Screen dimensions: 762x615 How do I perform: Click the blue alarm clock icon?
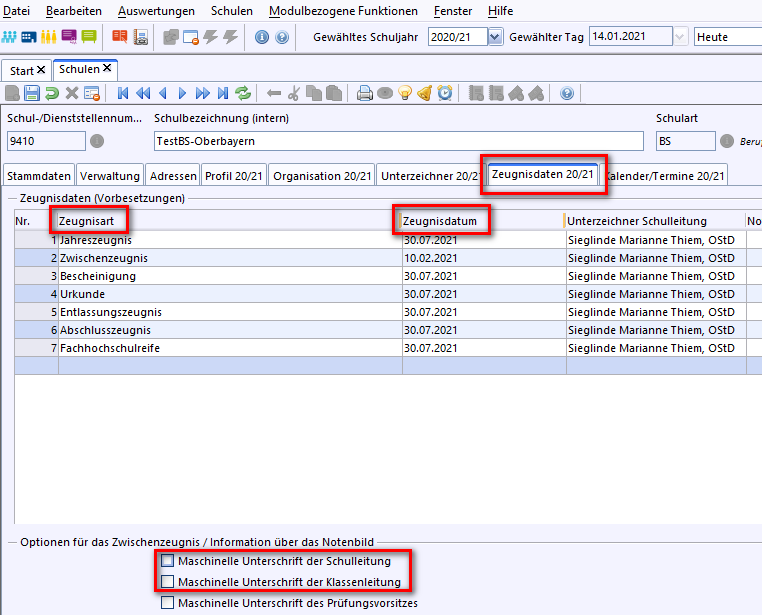pos(445,93)
